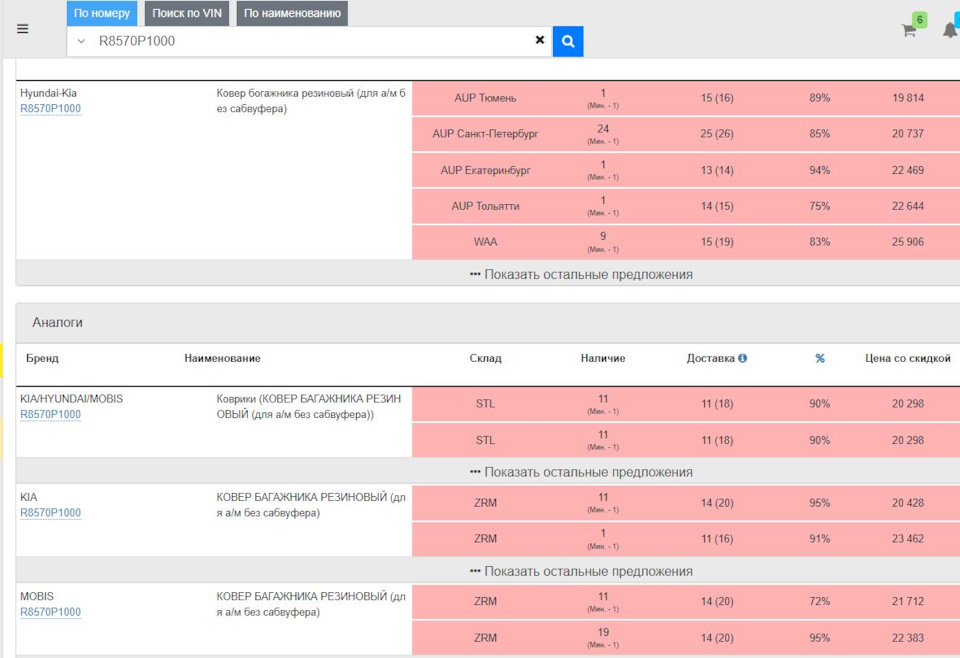Click the Склад column header
Viewport: 960px width, 658px height.
(x=486, y=358)
